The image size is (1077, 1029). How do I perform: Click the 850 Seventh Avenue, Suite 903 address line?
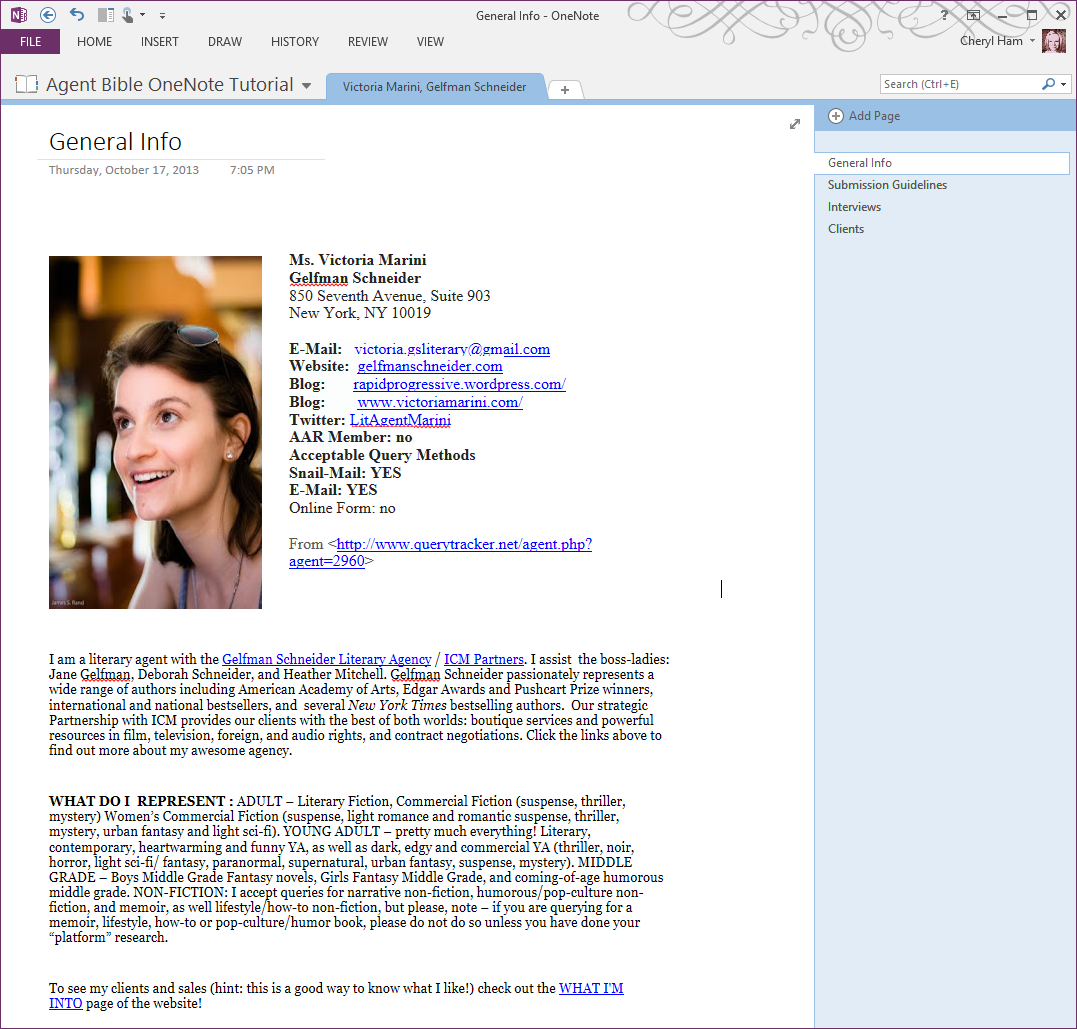(x=389, y=296)
